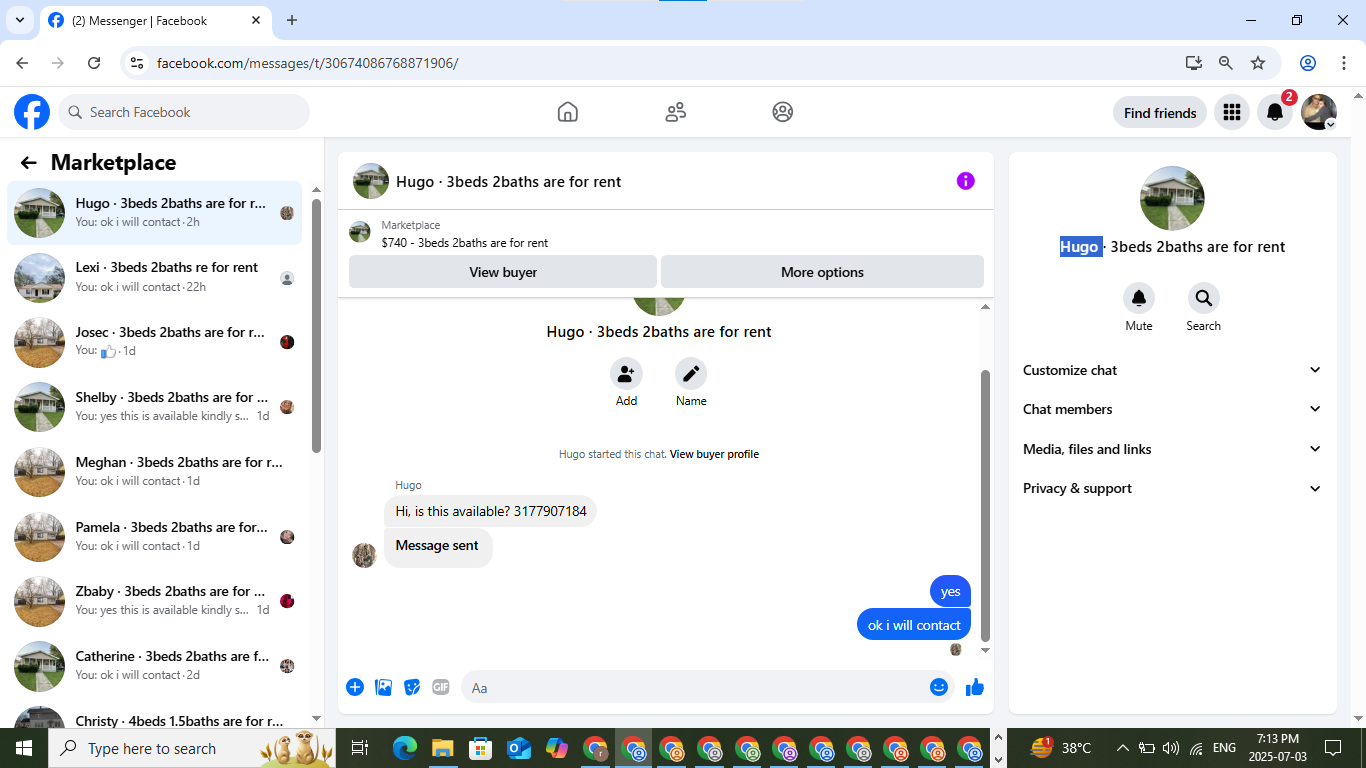Click back arrow next to Marketplace
Viewport: 1366px width, 768px height.
28,163
